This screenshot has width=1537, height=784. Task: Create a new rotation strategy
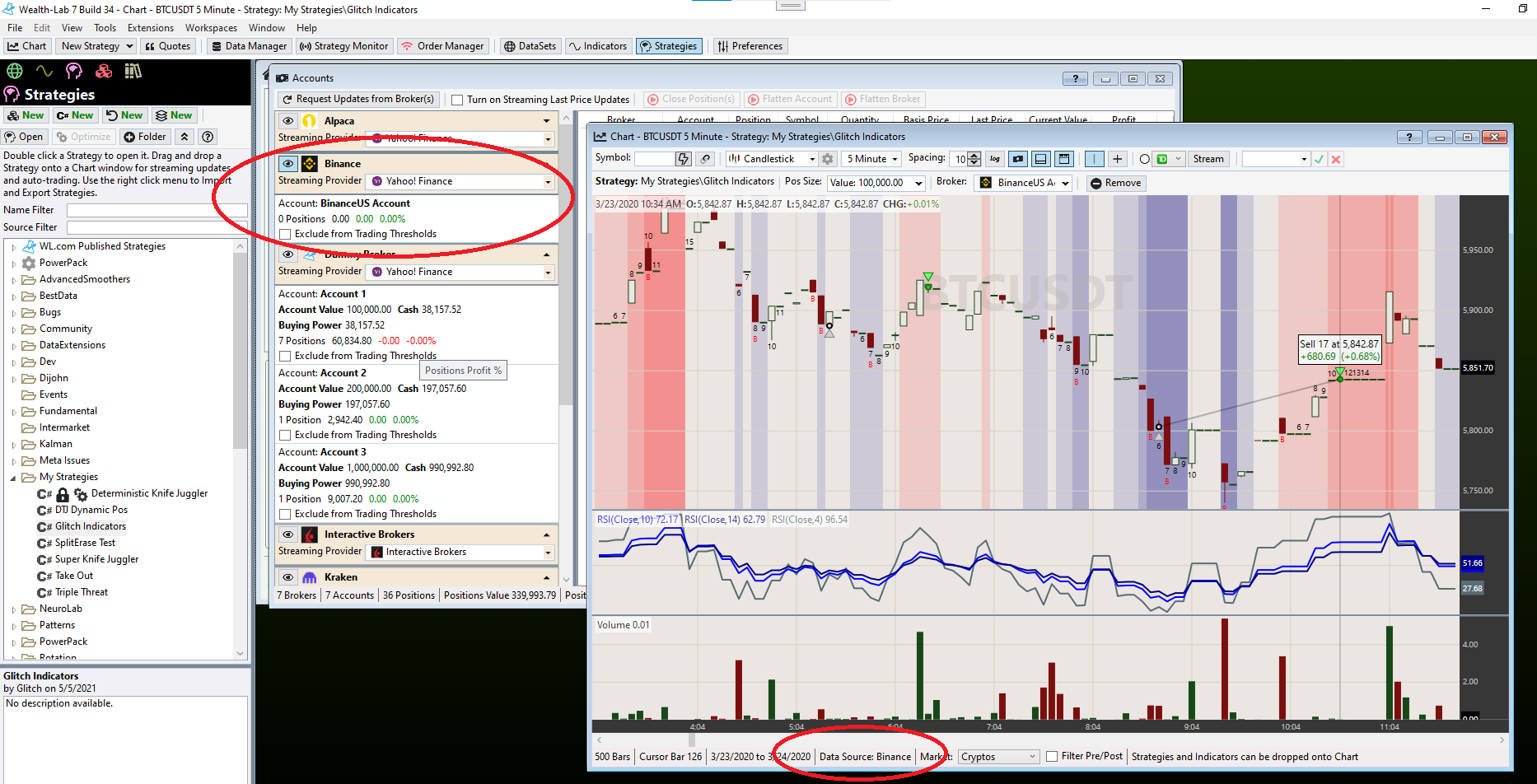124,115
